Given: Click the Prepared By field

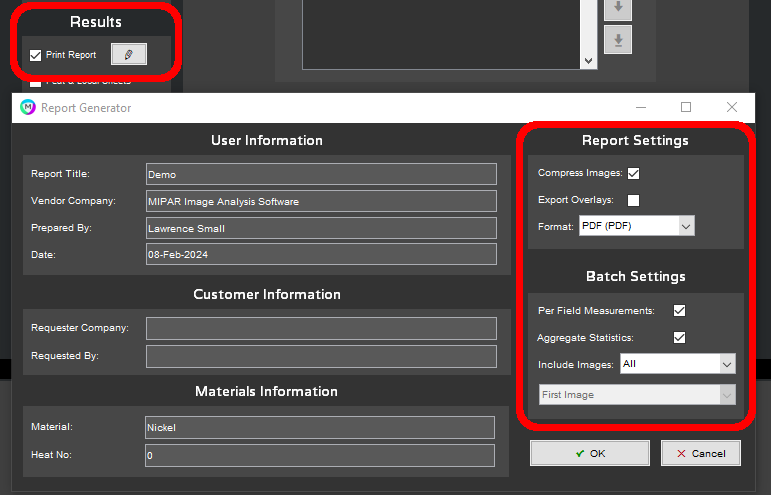Looking at the screenshot, I should coord(321,228).
